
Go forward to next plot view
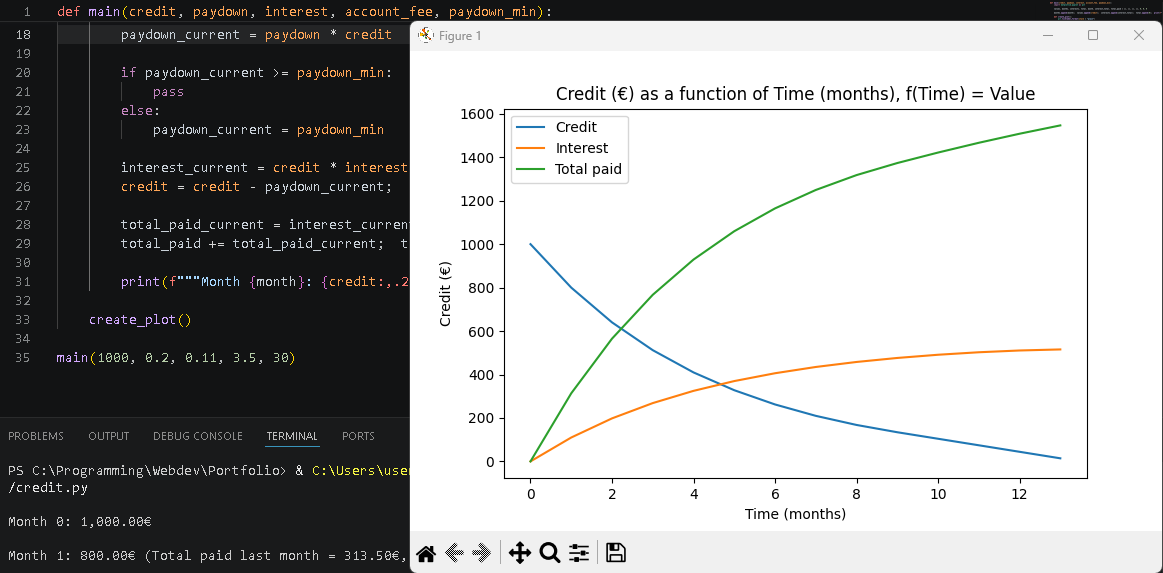pos(482,552)
